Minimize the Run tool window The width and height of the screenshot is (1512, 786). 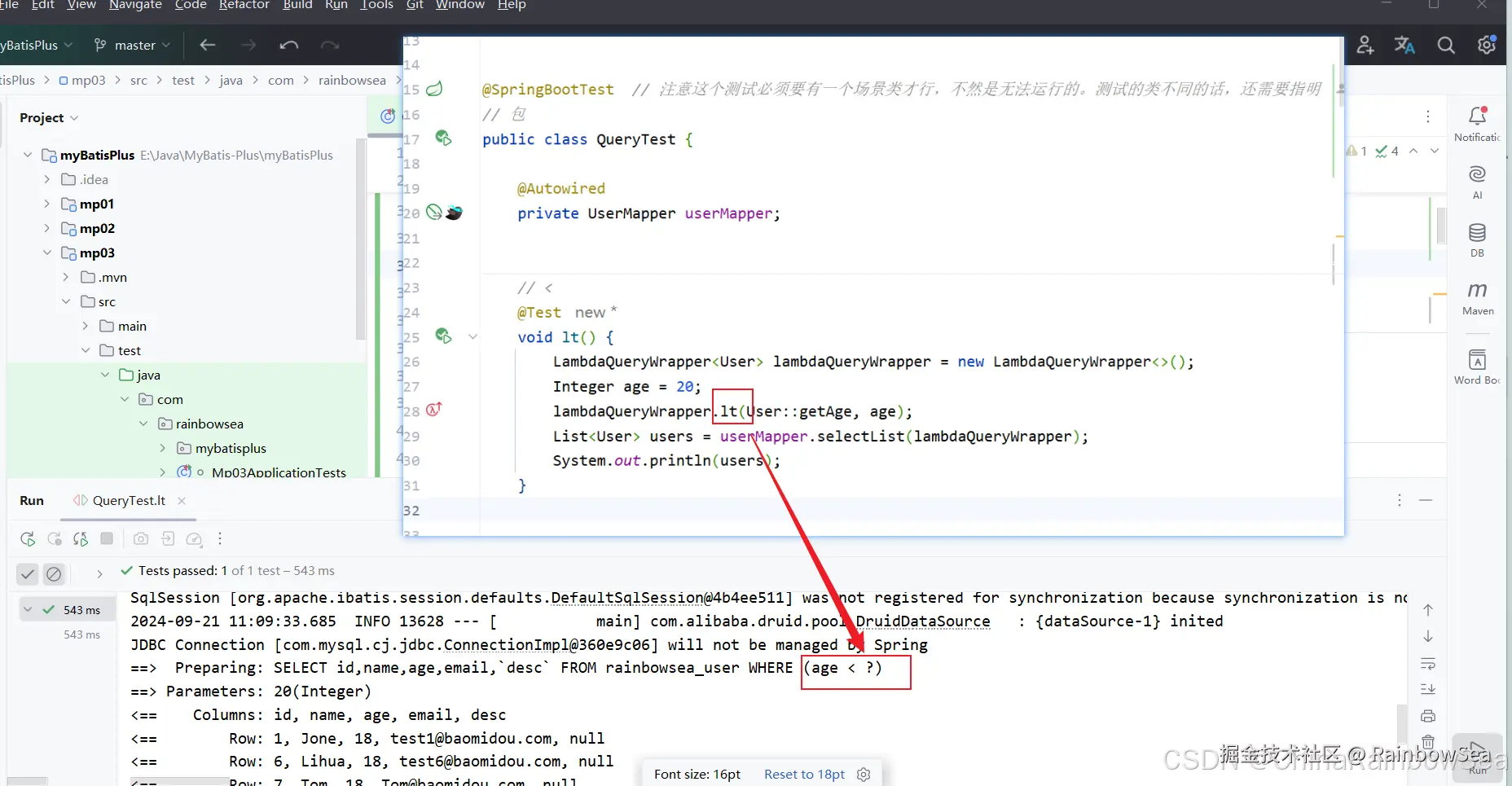tap(1426, 500)
